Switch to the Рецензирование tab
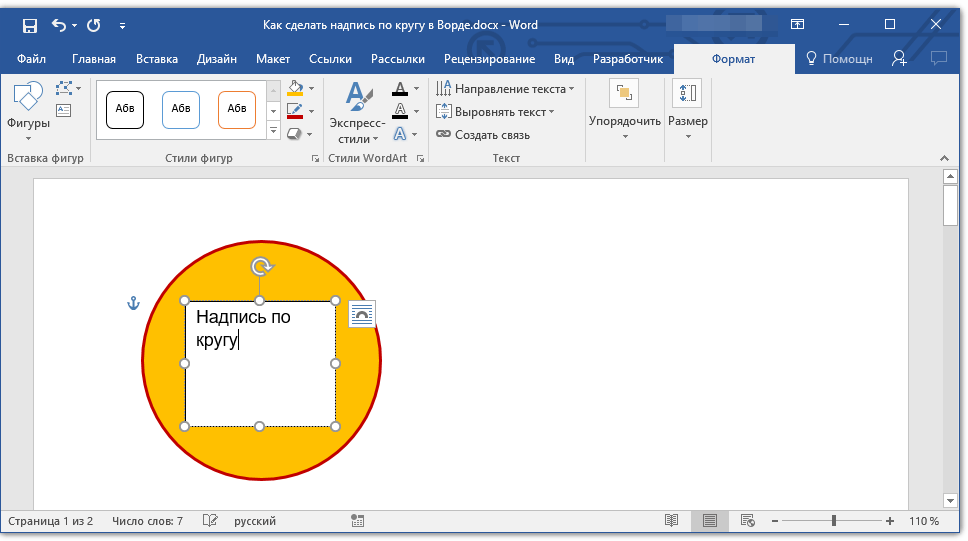Screen dimensions: 968x541 489,59
